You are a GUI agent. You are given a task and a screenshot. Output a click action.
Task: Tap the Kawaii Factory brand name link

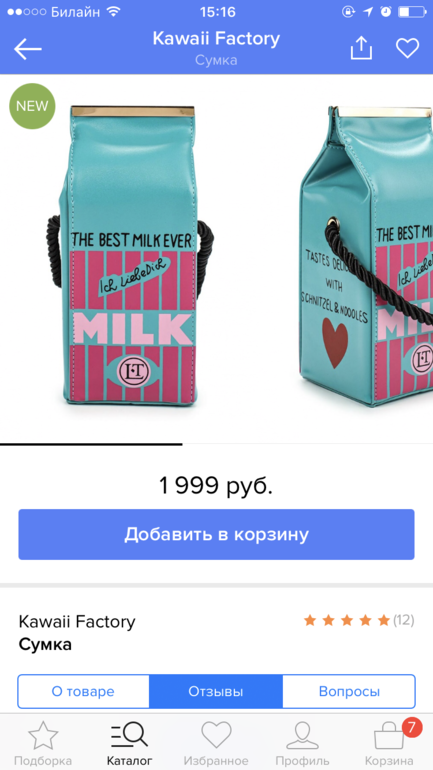pos(77,622)
